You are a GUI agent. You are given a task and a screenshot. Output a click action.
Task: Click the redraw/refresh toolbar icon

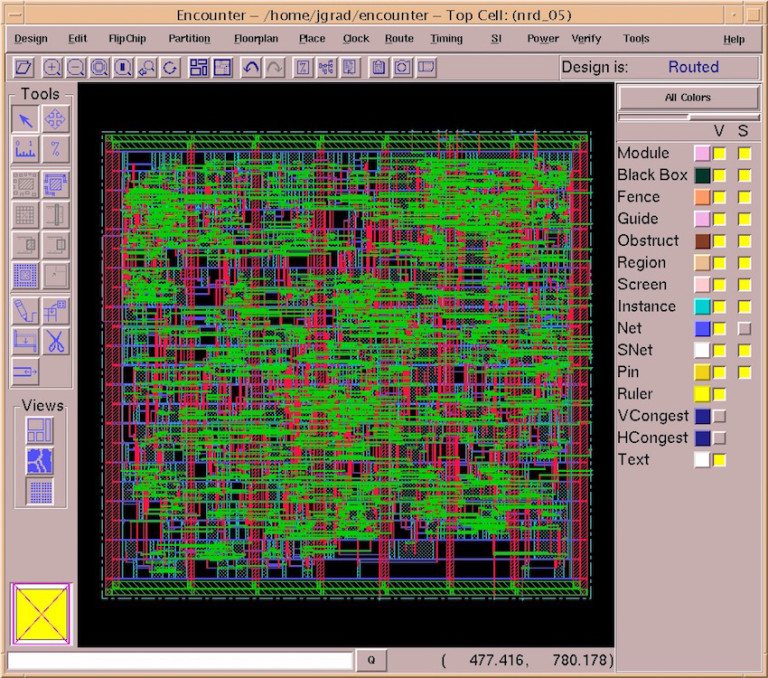(171, 68)
